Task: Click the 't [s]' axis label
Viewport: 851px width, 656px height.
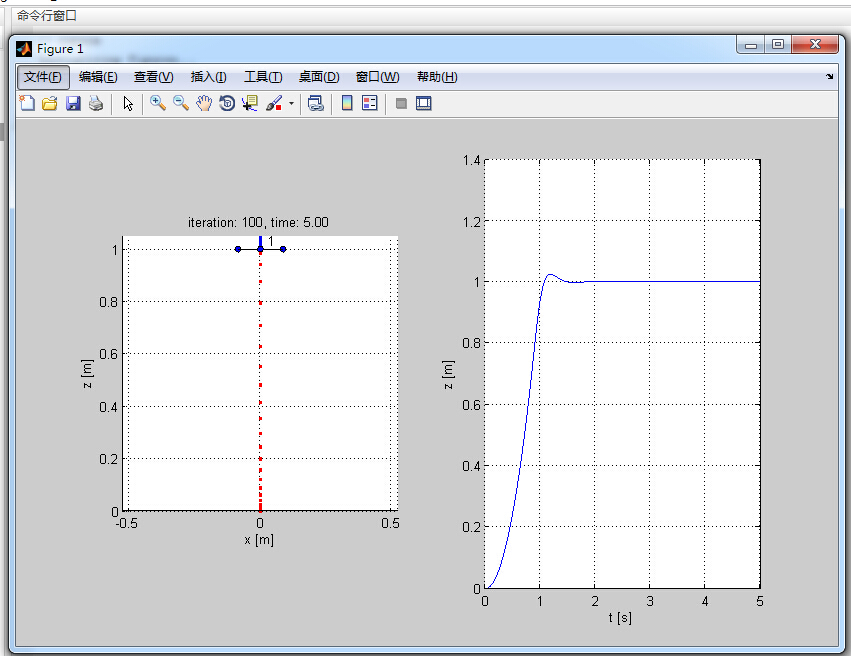Action: [620, 617]
